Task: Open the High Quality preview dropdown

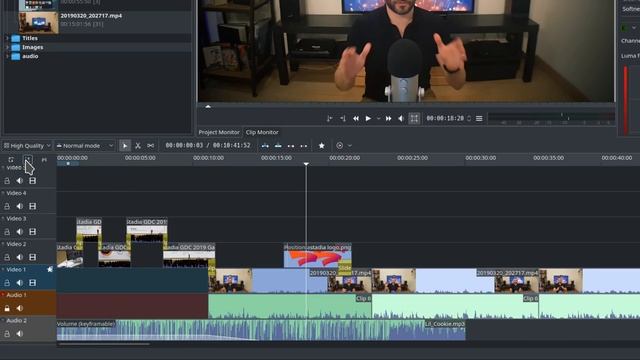Action: [x=27, y=146]
